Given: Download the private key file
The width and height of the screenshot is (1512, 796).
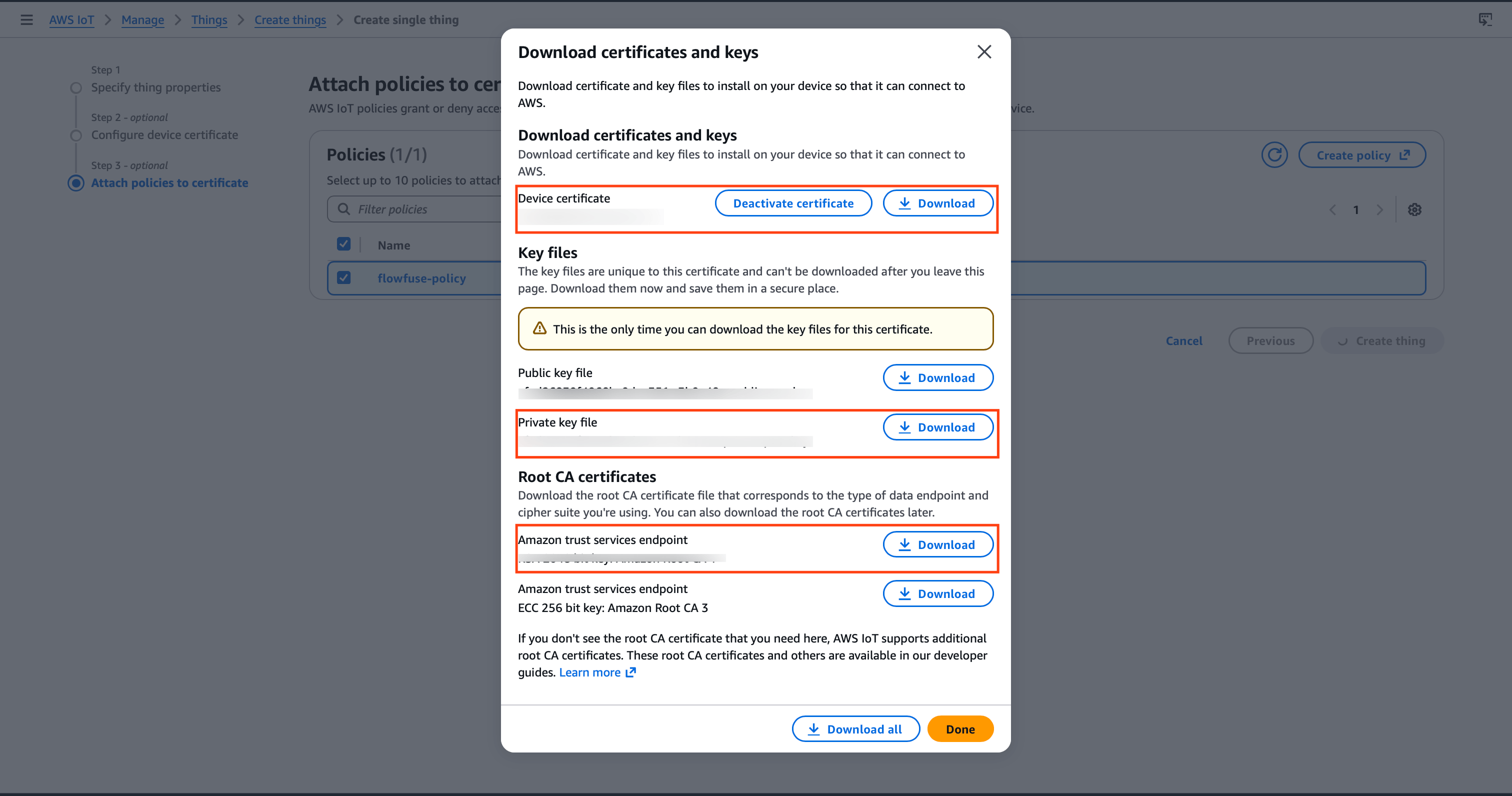Looking at the screenshot, I should tap(937, 427).
